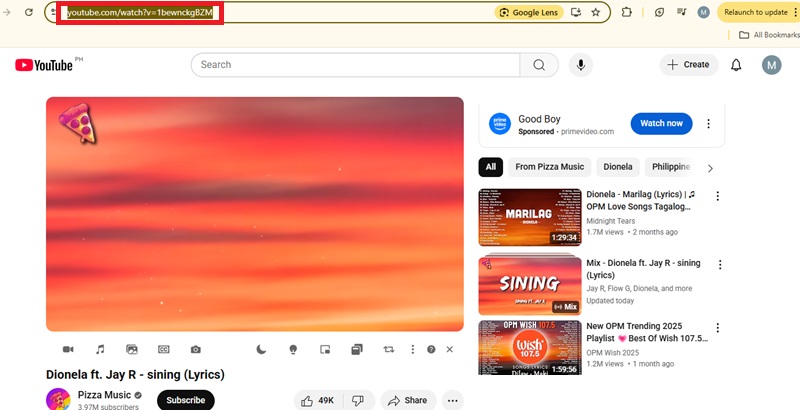This screenshot has width=800, height=410.
Task: Open options menu for Good Boy ad
Action: 708,123
